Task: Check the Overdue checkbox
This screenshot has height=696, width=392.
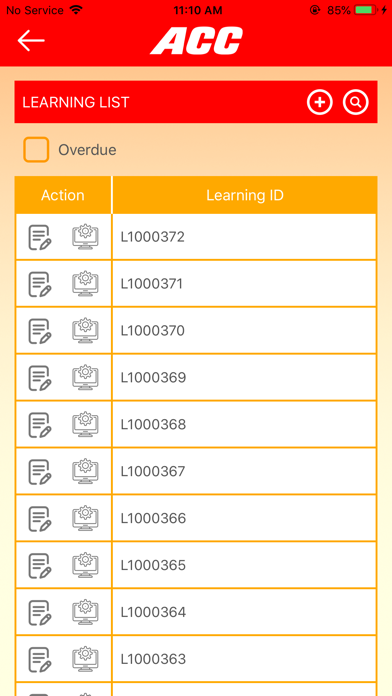Action: pyautogui.click(x=36, y=150)
